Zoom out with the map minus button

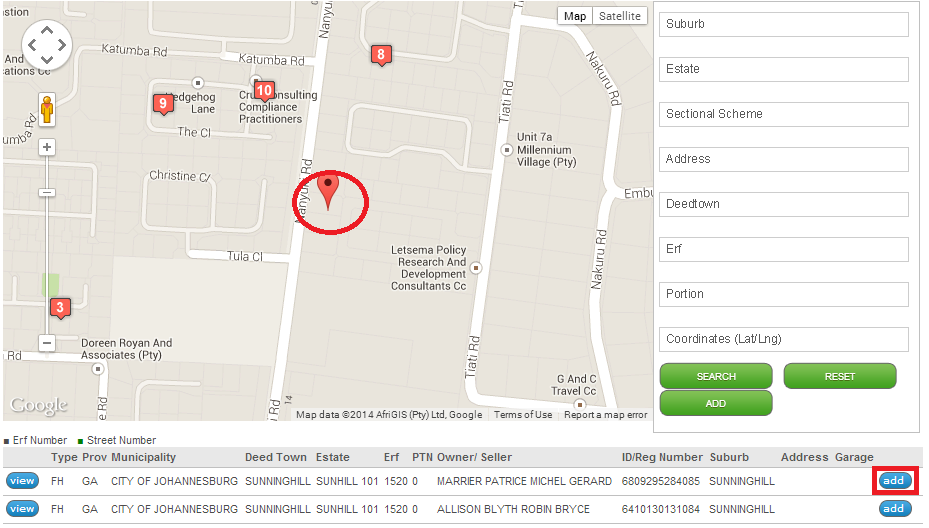[47, 343]
